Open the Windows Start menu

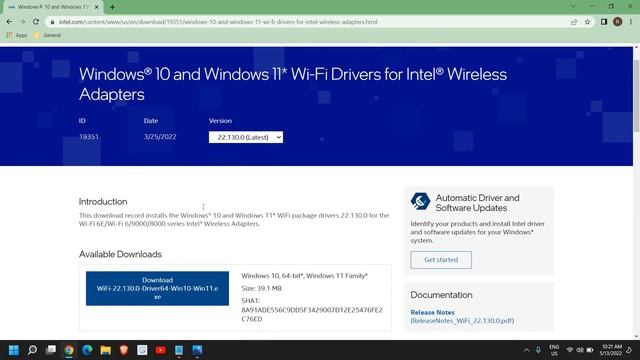pyautogui.click(x=13, y=350)
